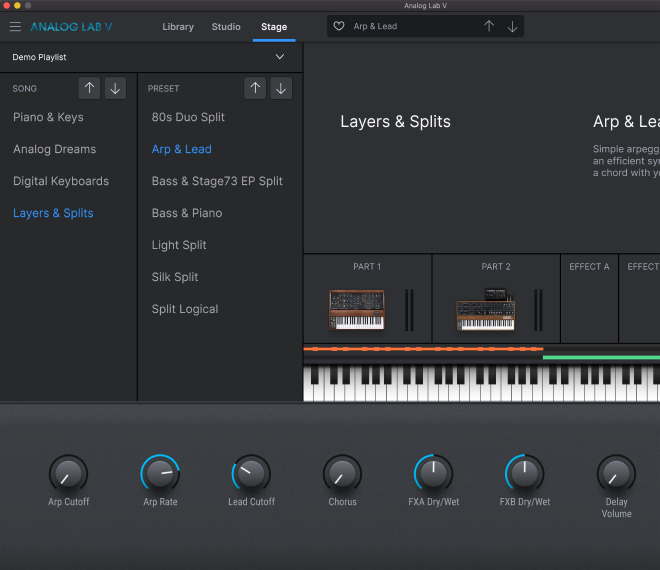The width and height of the screenshot is (660, 570).
Task: Choose the Light Split preset
Action: [x=179, y=245]
